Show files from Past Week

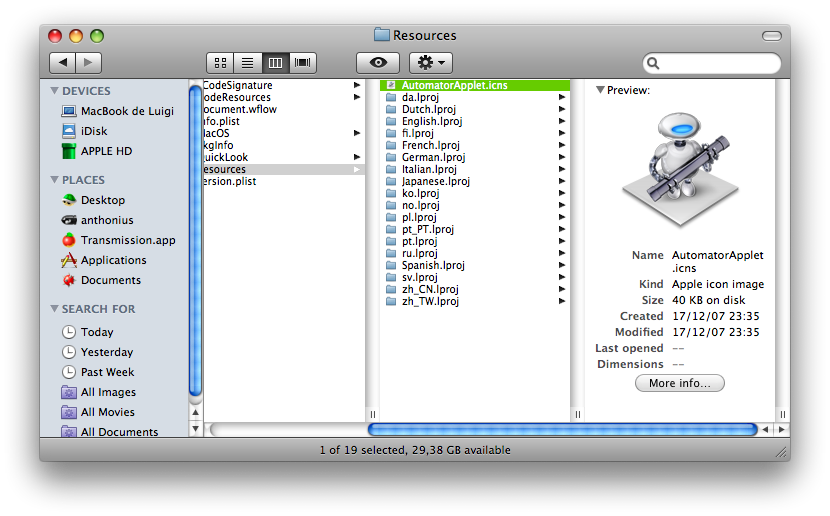click(x=98, y=372)
